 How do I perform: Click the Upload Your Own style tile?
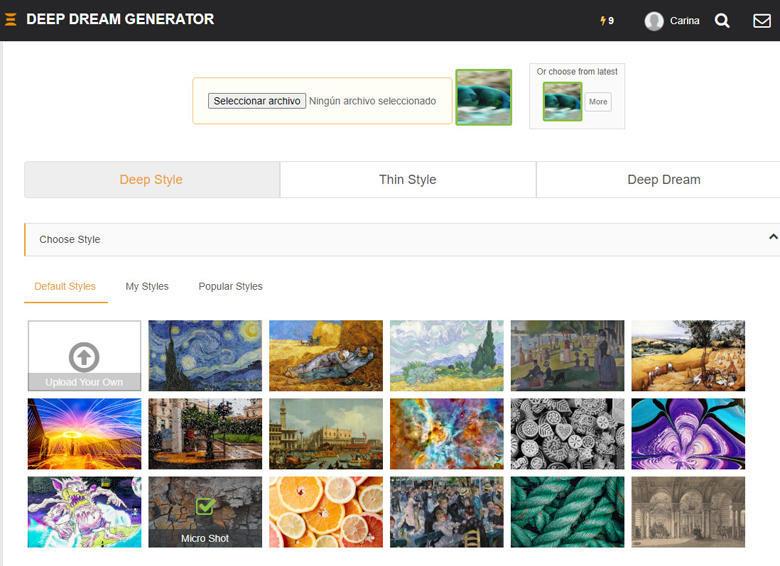(x=84, y=356)
